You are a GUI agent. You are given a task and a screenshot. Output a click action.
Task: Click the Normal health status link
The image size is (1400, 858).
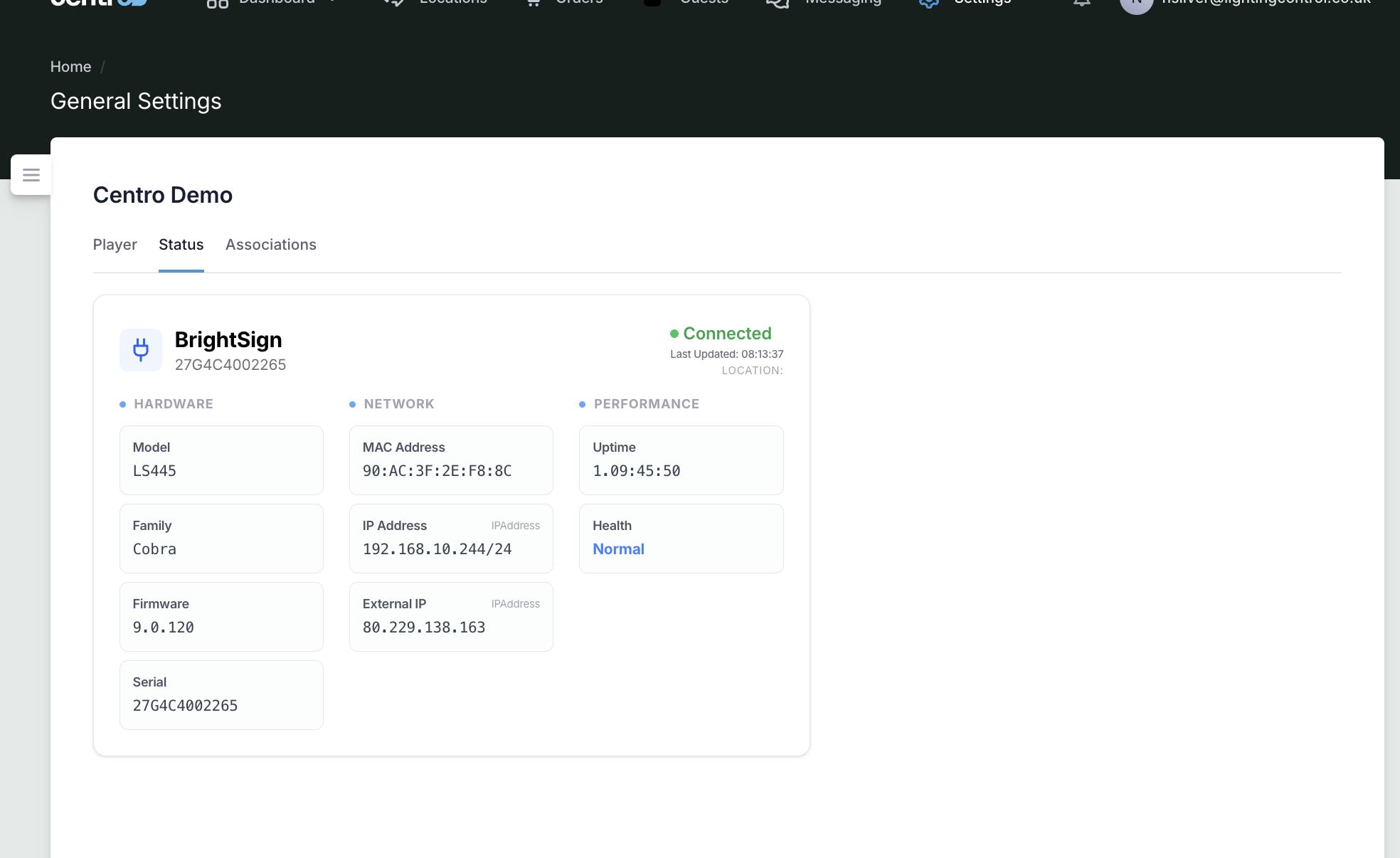click(619, 549)
